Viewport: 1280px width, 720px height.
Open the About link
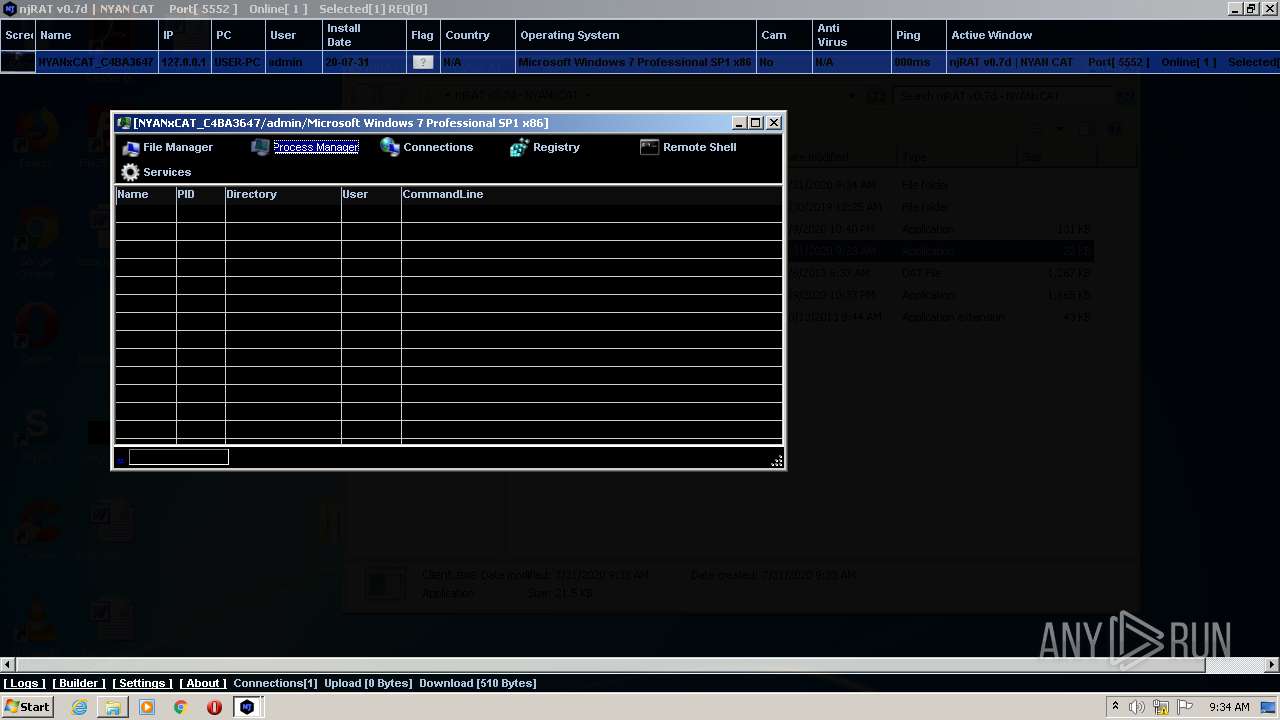click(203, 683)
